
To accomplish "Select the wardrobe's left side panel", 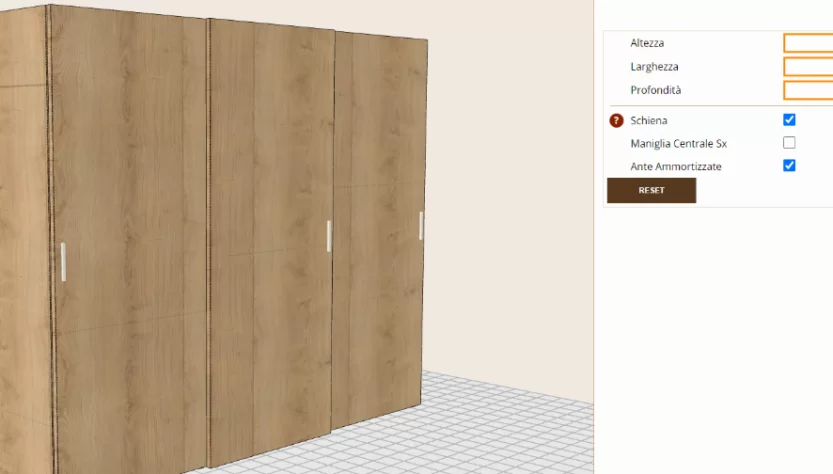I will (x=24, y=239).
